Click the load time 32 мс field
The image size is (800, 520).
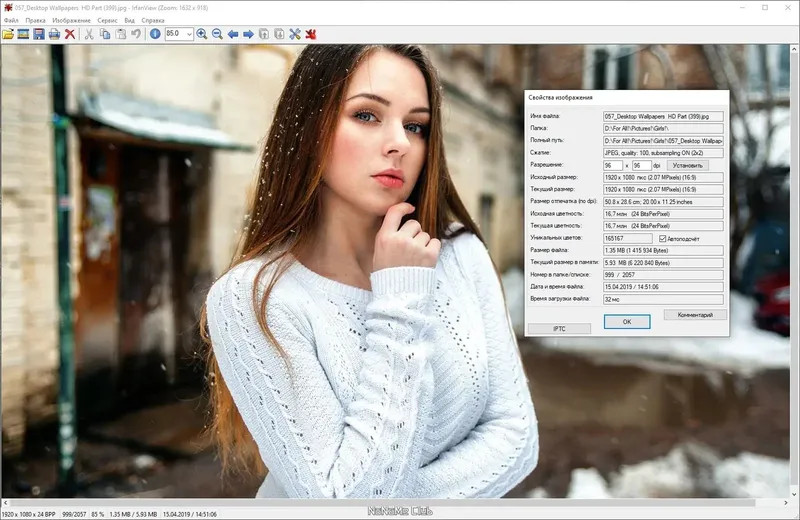[x=663, y=299]
